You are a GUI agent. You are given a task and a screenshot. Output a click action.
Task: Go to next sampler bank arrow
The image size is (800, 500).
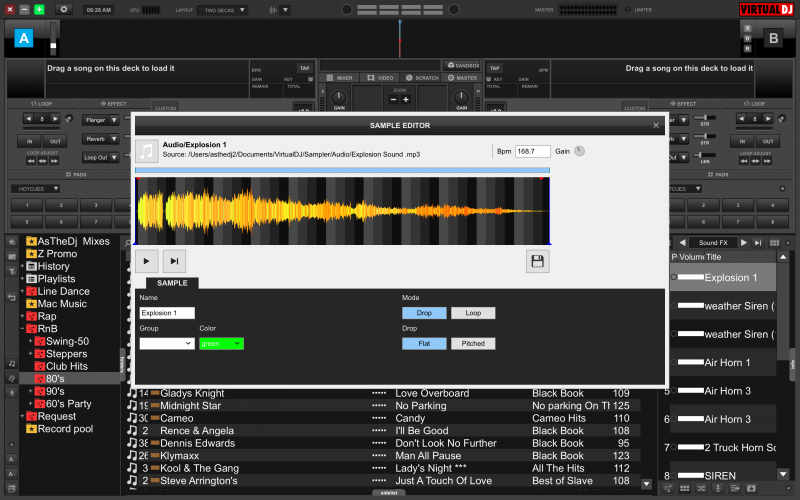pyautogui.click(x=744, y=243)
